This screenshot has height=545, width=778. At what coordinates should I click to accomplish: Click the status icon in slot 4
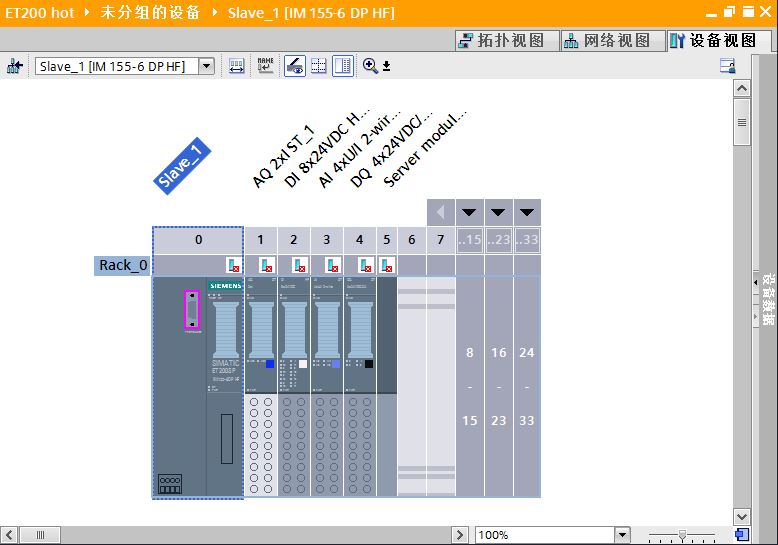pyautogui.click(x=366, y=266)
